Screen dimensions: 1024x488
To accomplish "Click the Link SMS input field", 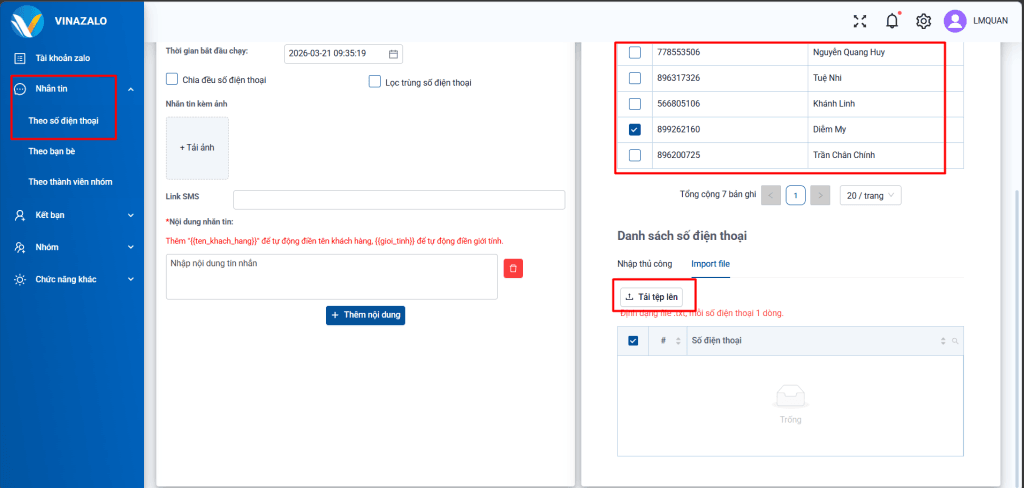I will pos(398,200).
